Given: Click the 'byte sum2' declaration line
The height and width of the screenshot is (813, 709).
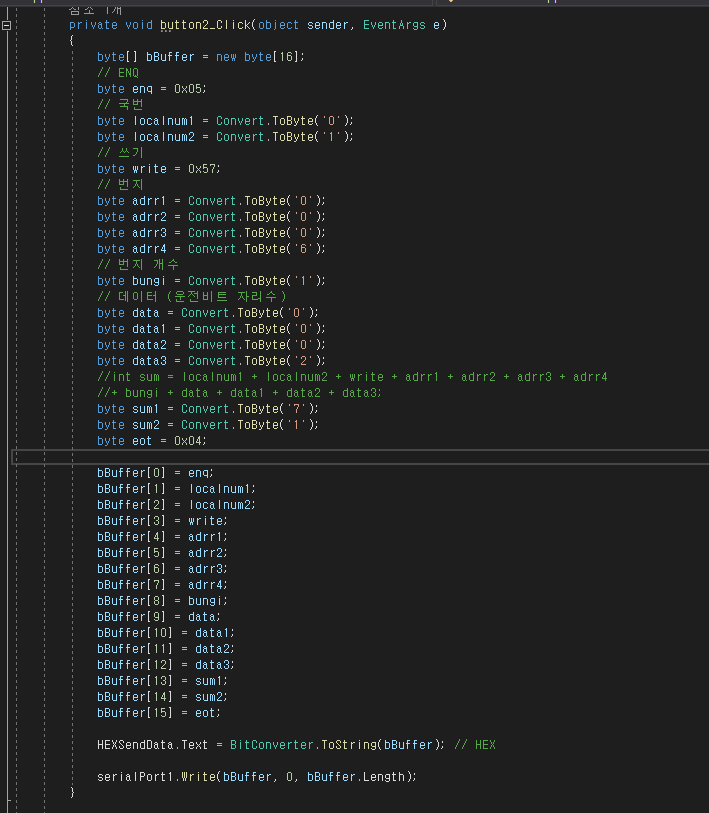Looking at the screenshot, I should (x=207, y=425).
